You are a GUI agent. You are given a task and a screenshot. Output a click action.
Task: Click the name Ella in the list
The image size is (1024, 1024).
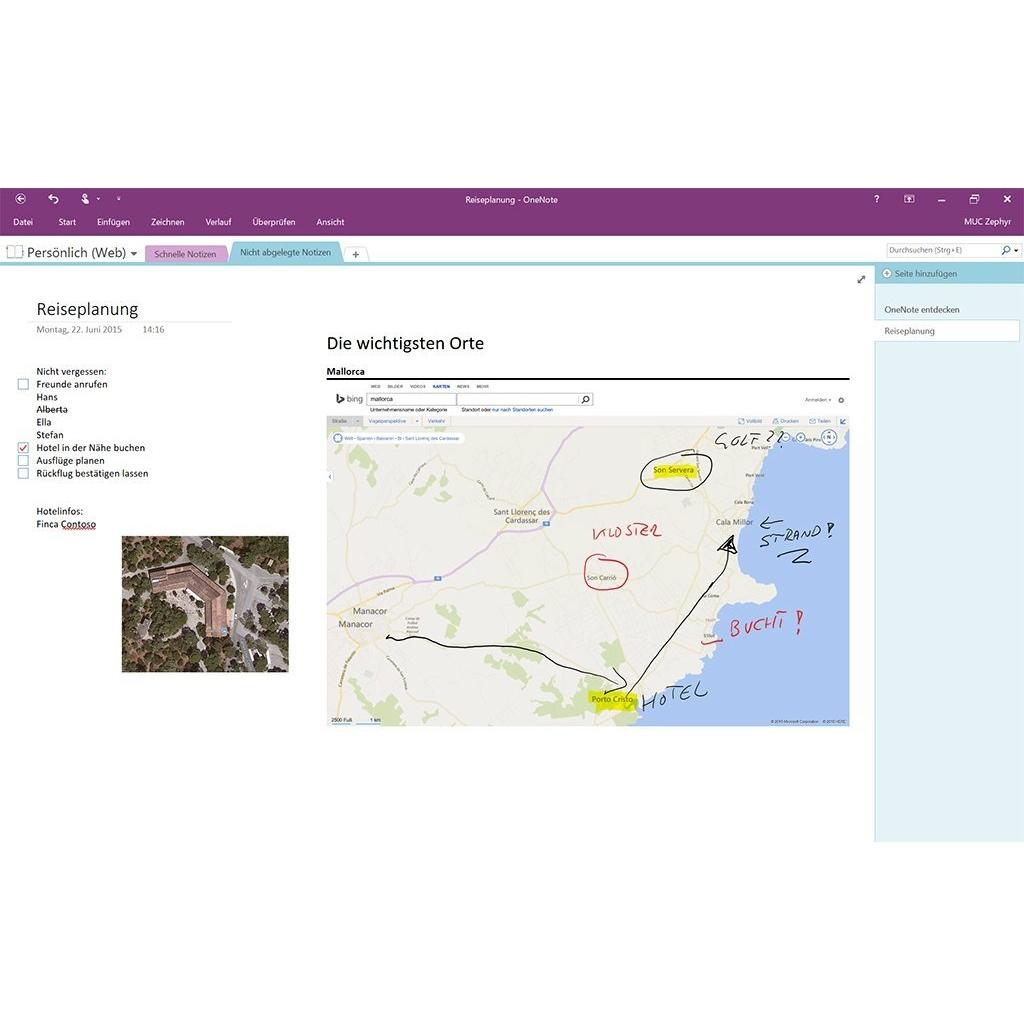pos(44,423)
